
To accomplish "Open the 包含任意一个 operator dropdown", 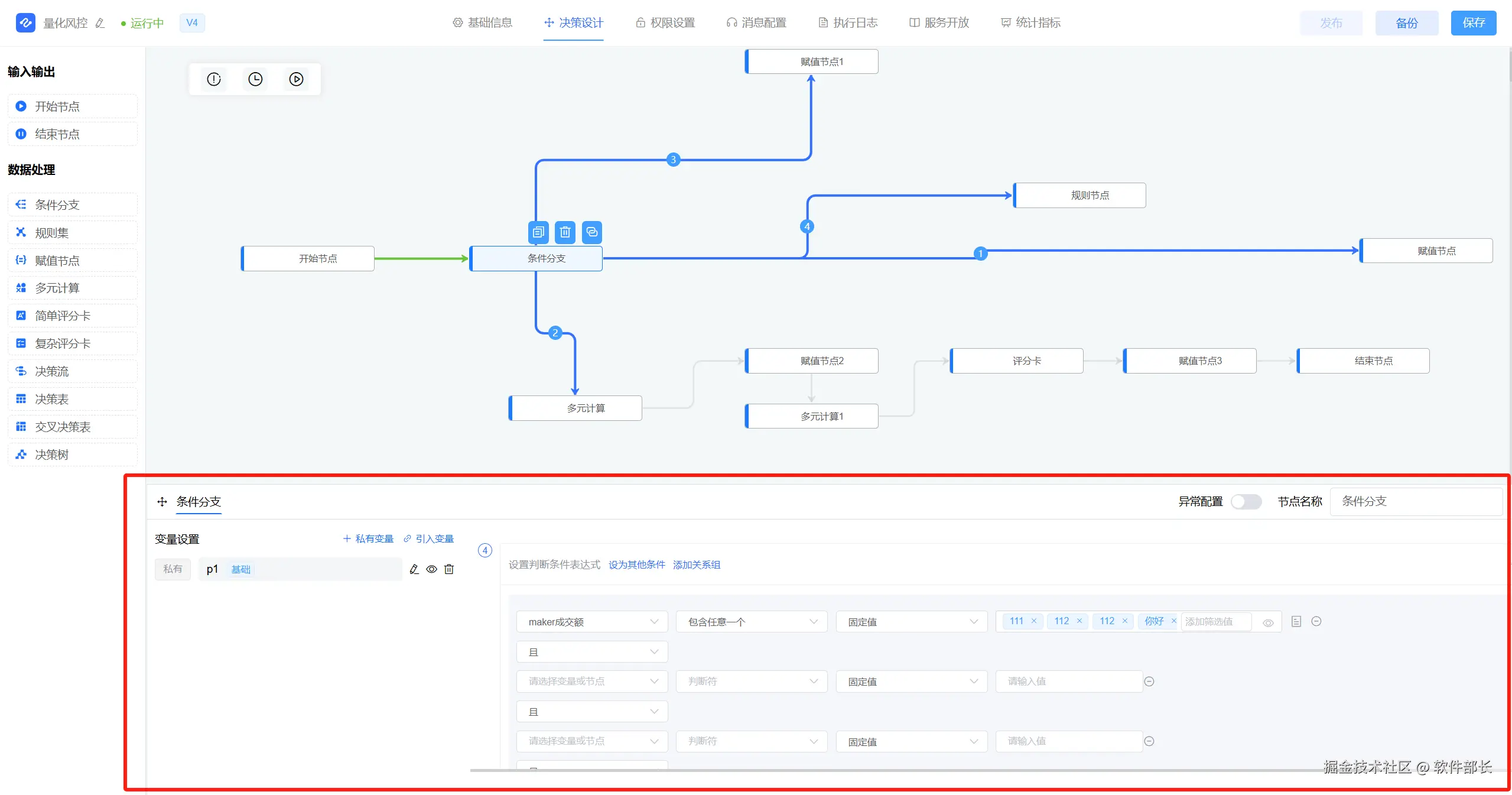I will 752,622.
